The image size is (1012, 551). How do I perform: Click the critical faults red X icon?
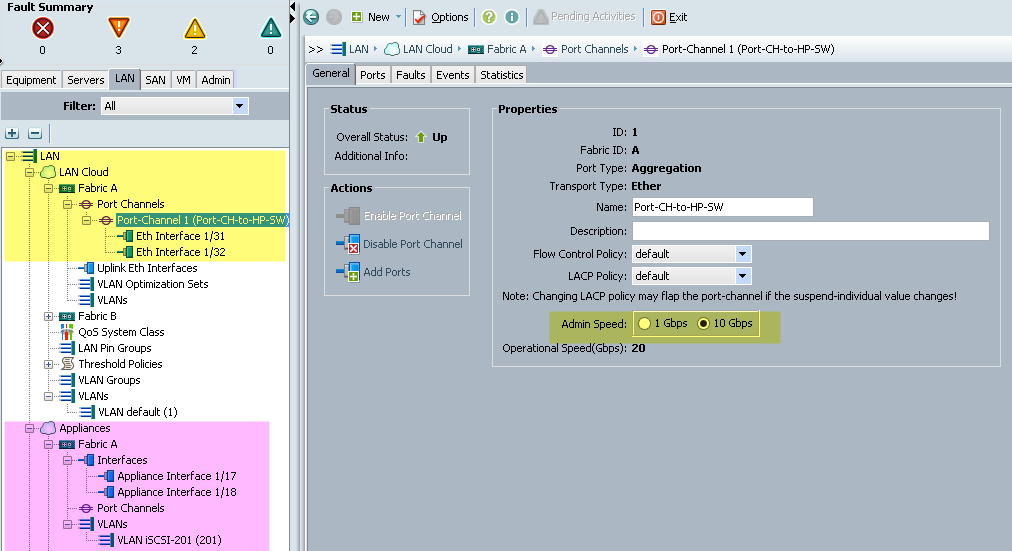[x=43, y=28]
